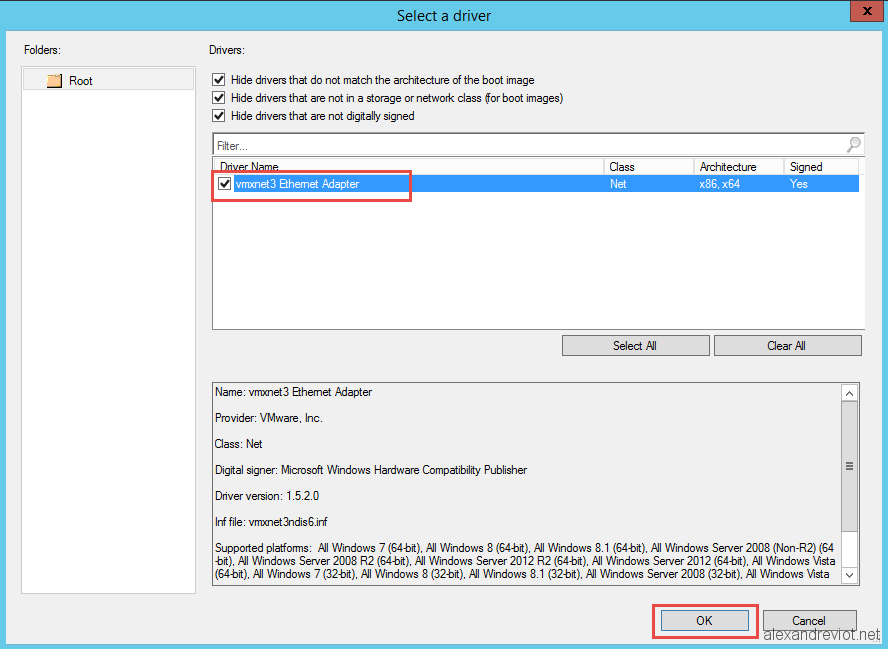Click the Inf file: vmxnet3ndis6.inf line
This screenshot has height=649, width=888.
[271, 522]
